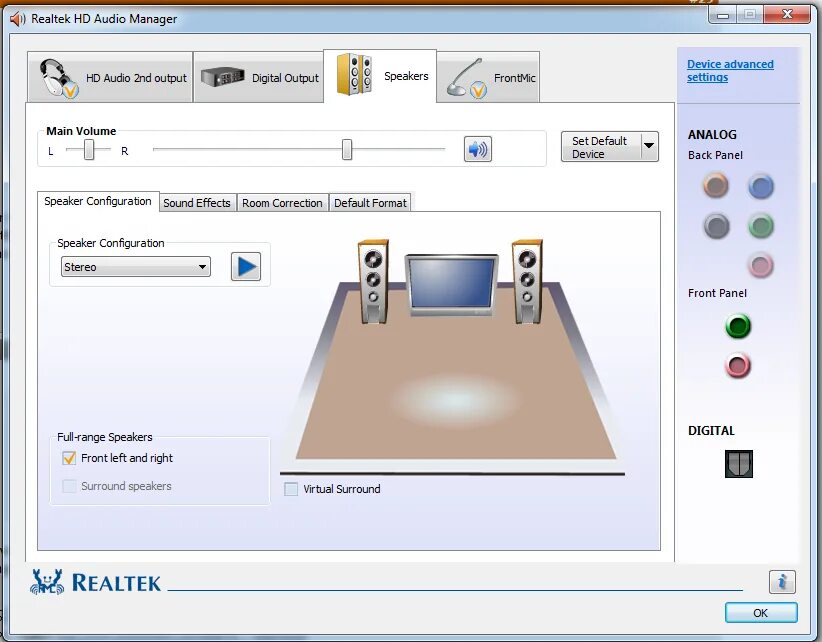Click the digital optical output connector icon
The height and width of the screenshot is (642, 822).
[x=739, y=464]
